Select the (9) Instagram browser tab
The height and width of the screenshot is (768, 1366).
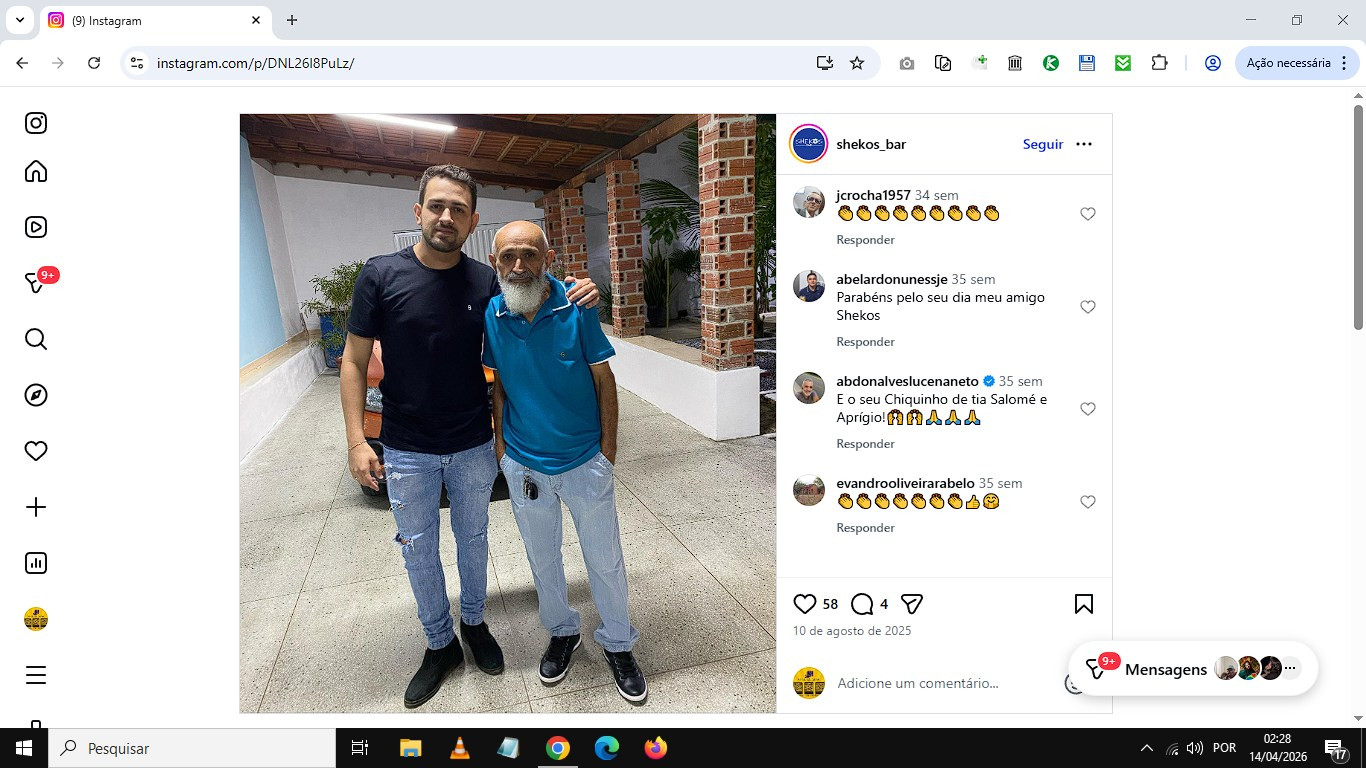click(155, 20)
